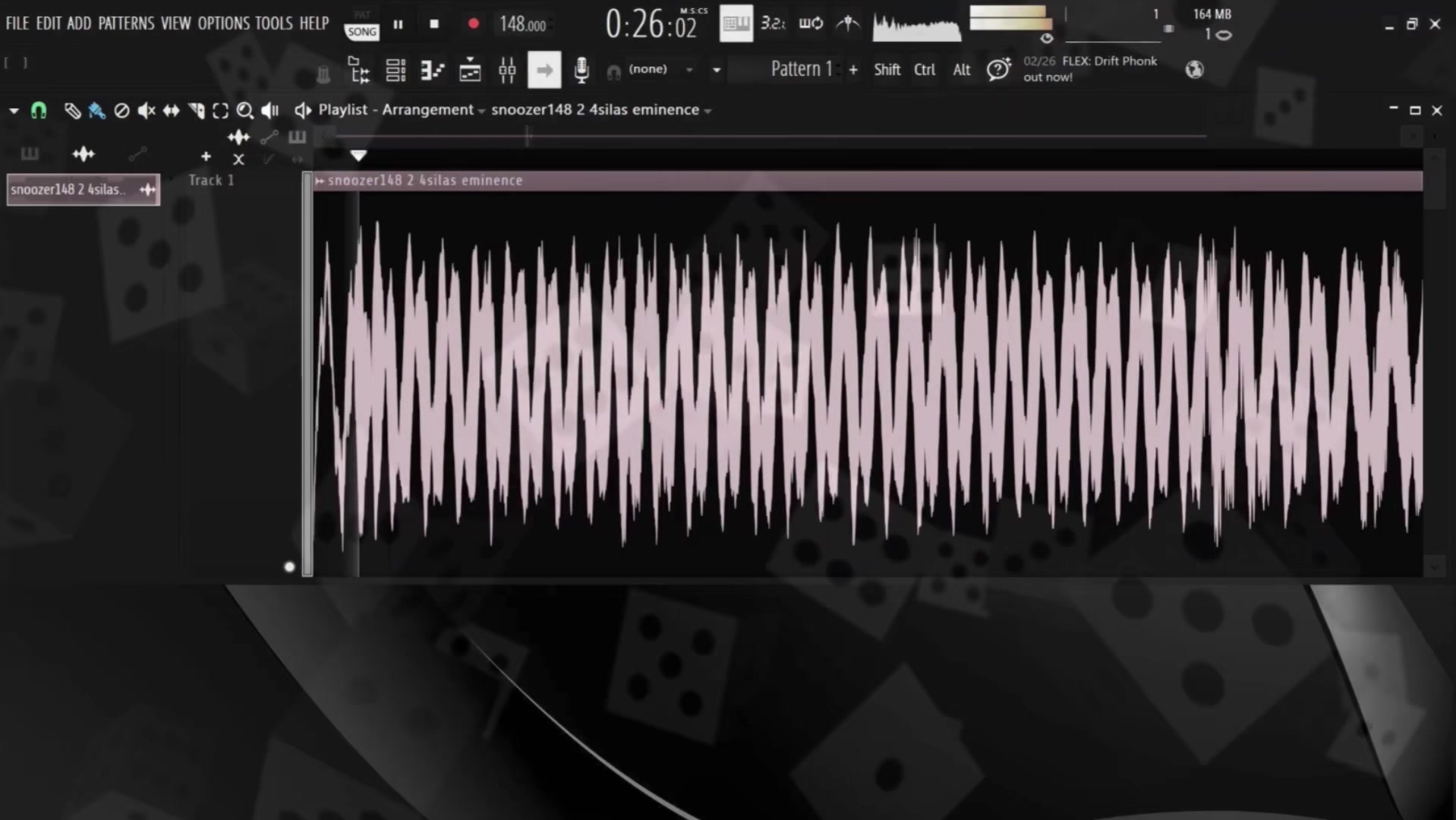Toggle the highlighted arrow button in toolbar
Image resolution: width=1456 pixels, height=820 pixels.
[x=544, y=70]
